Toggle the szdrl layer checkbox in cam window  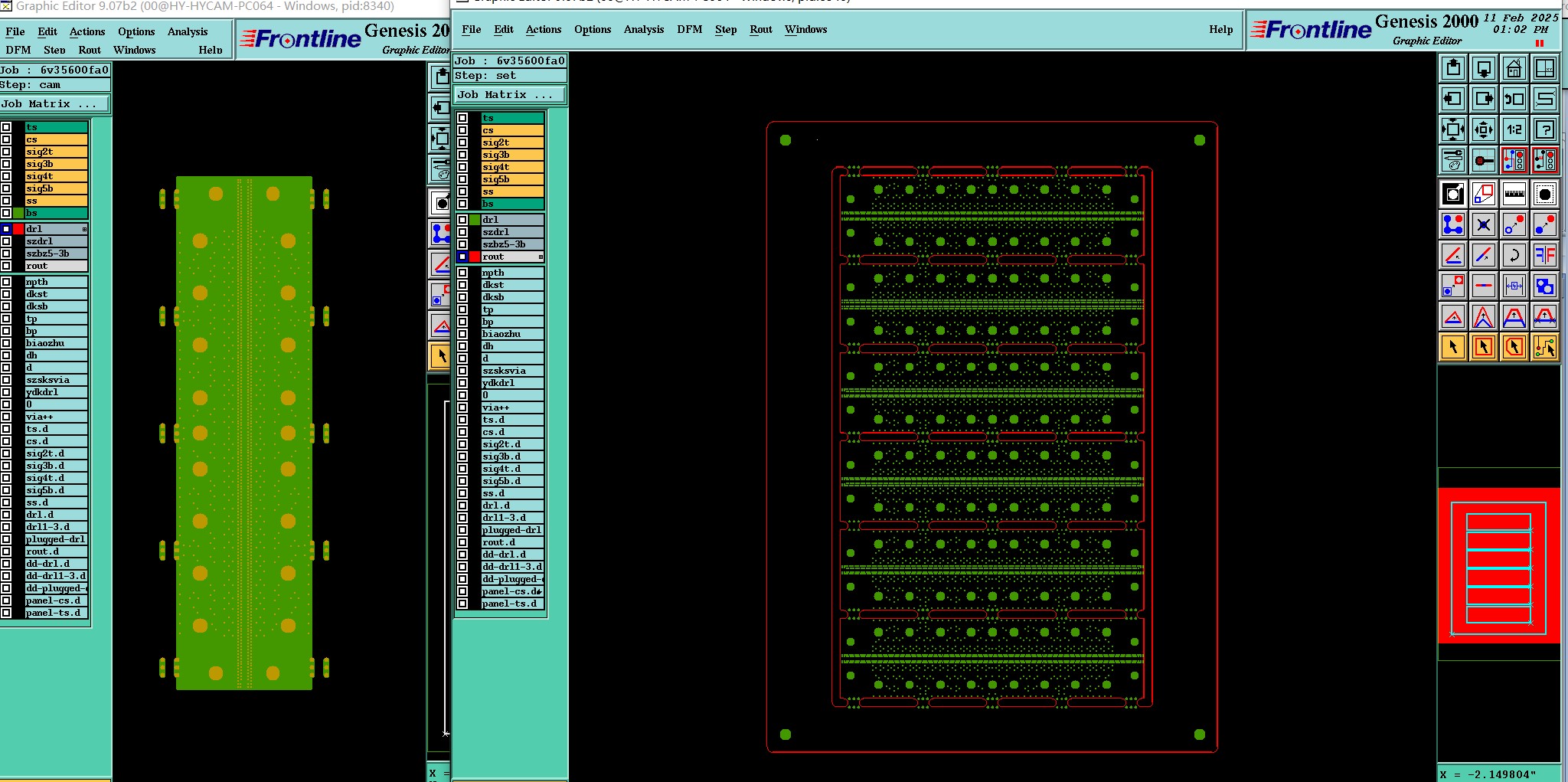pyautogui.click(x=6, y=241)
